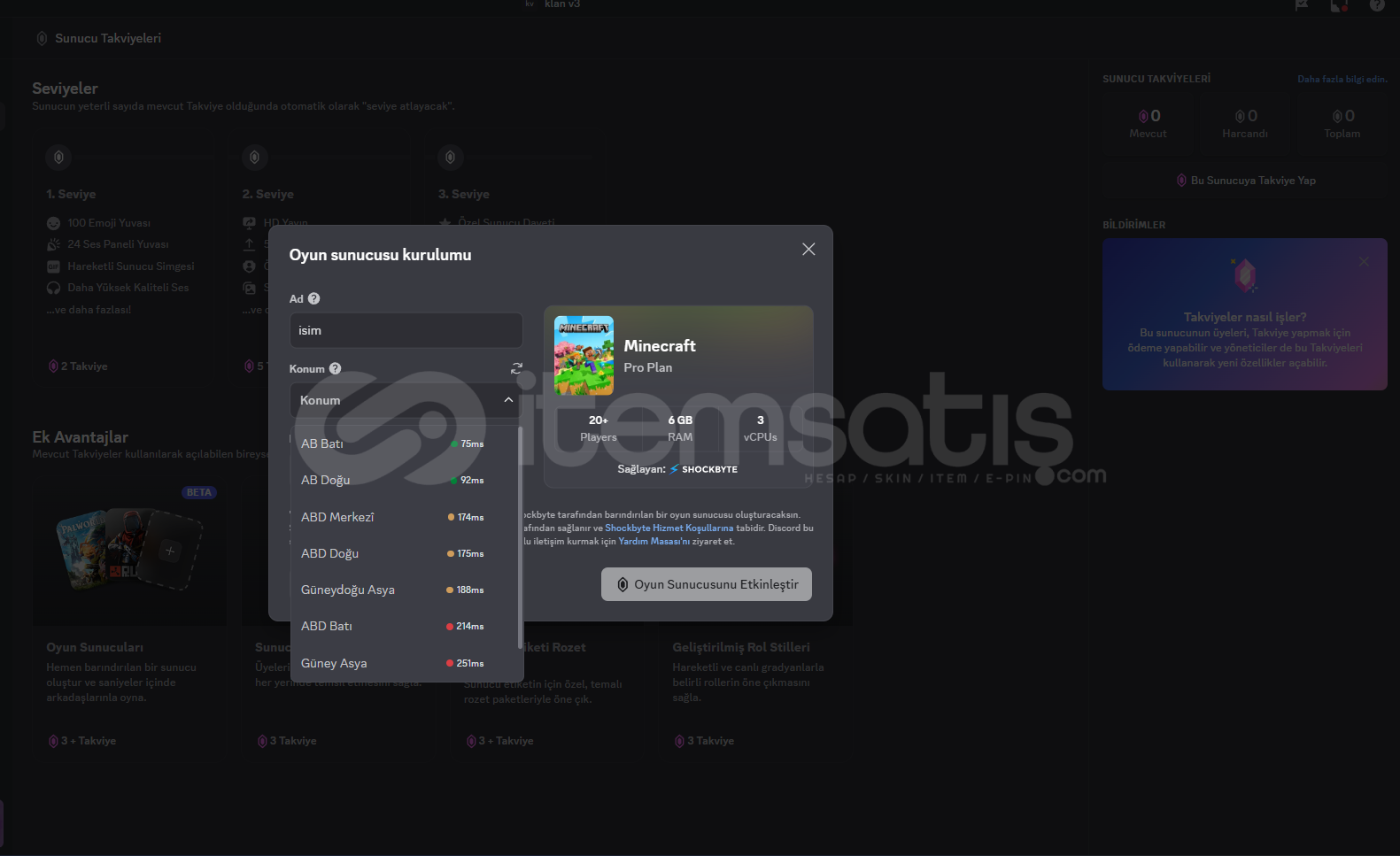Click the 6 GB RAM stat

click(x=680, y=428)
